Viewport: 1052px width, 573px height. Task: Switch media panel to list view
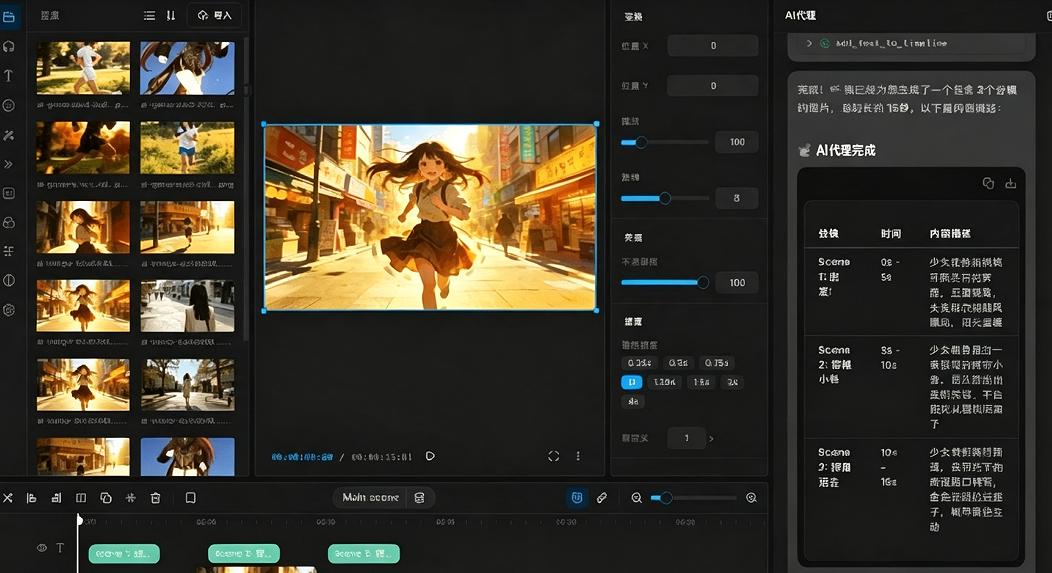(x=149, y=15)
